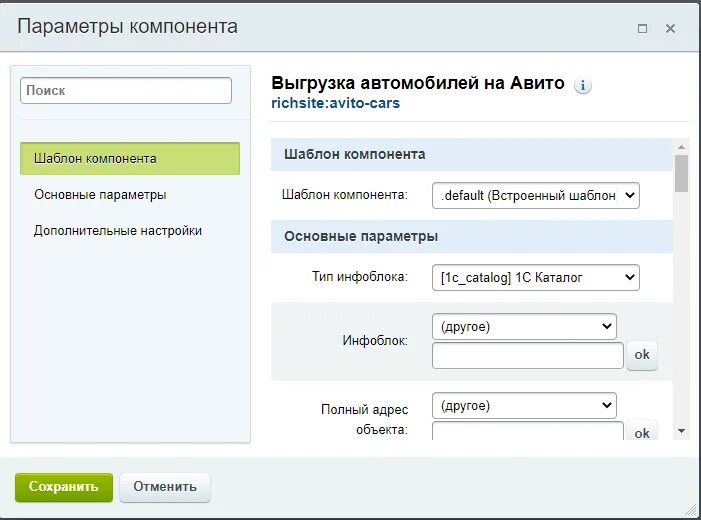This screenshot has height=520, width=701.
Task: Expand the infoblock type dropdown
Action: (536, 277)
